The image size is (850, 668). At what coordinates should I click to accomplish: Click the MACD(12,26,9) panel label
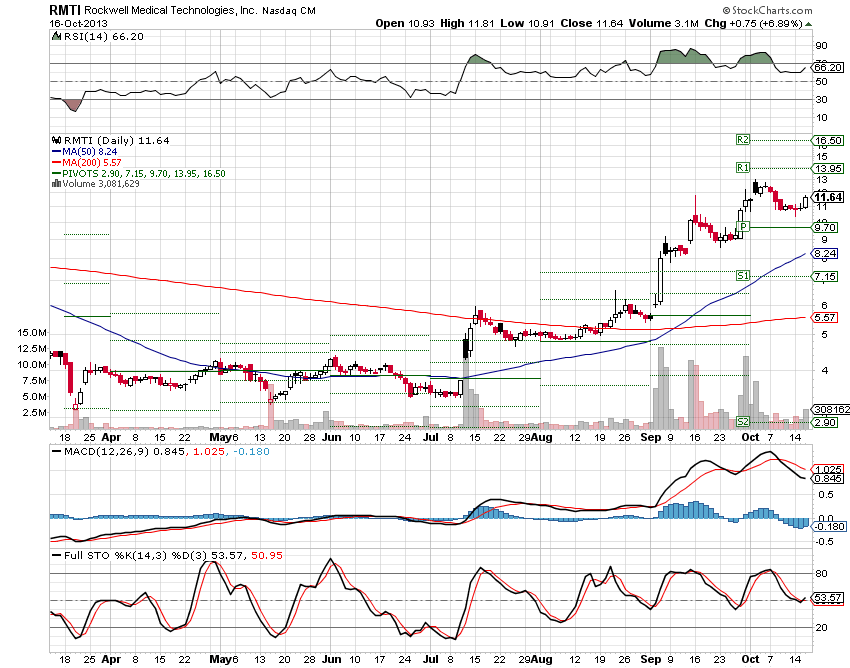(106, 452)
